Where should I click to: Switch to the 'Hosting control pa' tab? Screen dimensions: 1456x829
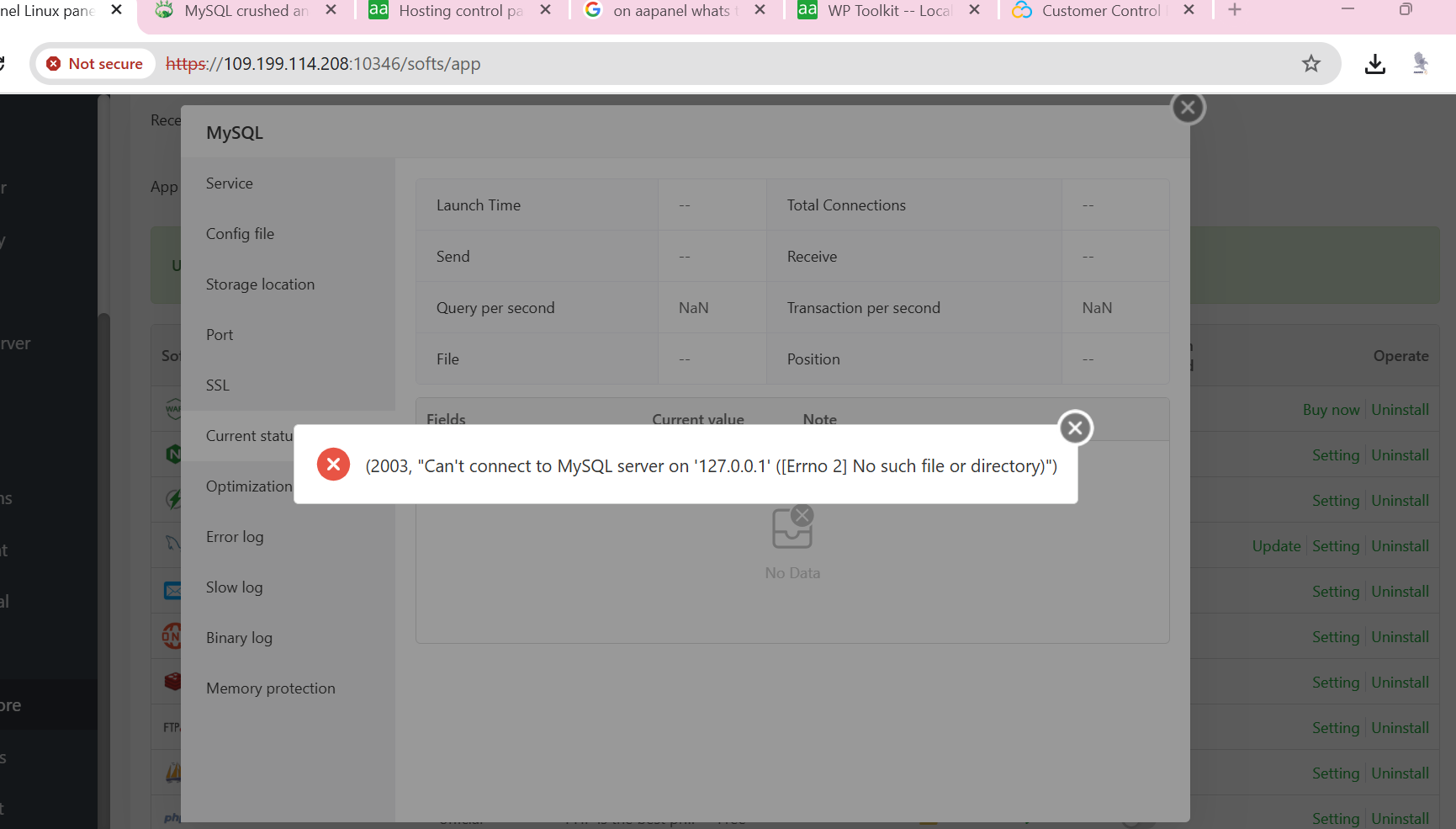click(x=461, y=11)
